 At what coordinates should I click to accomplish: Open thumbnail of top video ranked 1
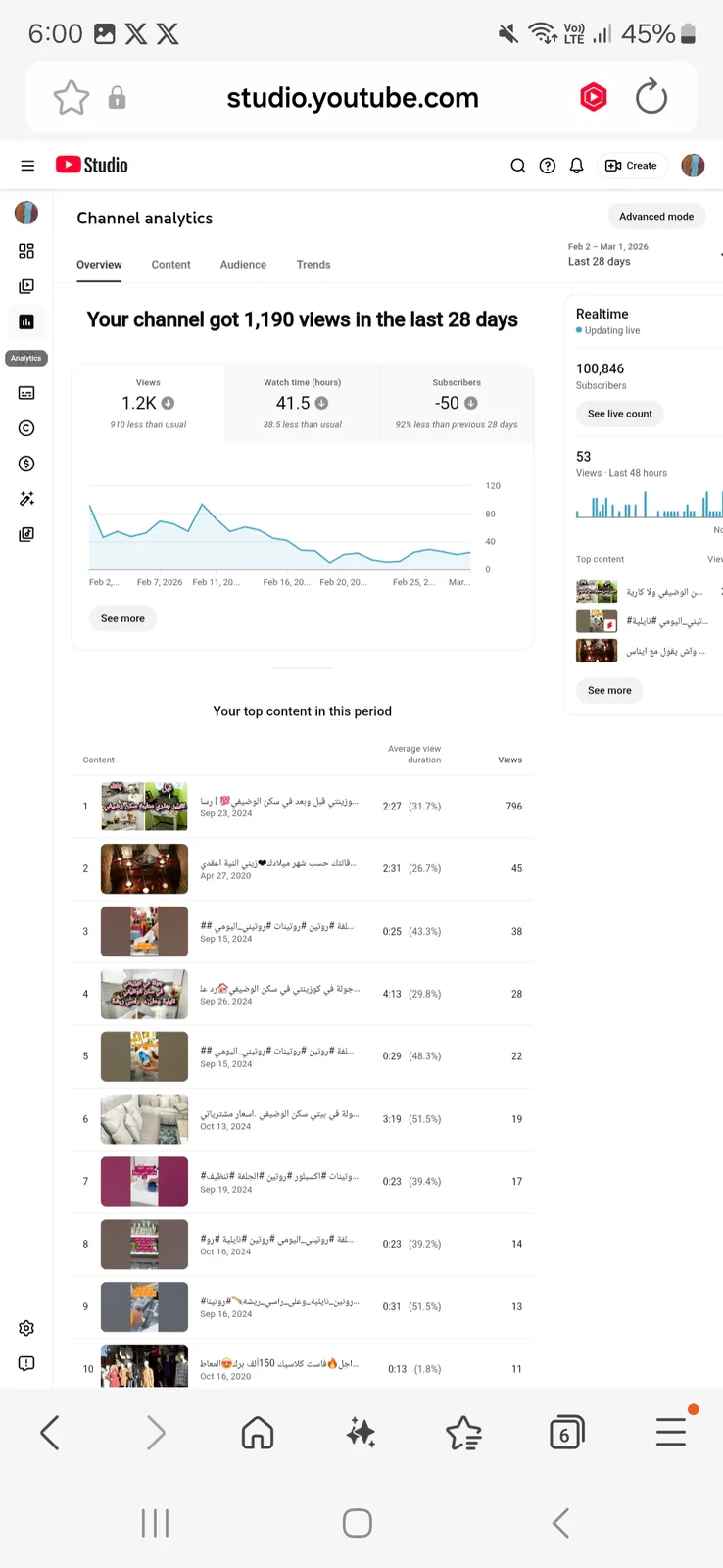coord(144,807)
